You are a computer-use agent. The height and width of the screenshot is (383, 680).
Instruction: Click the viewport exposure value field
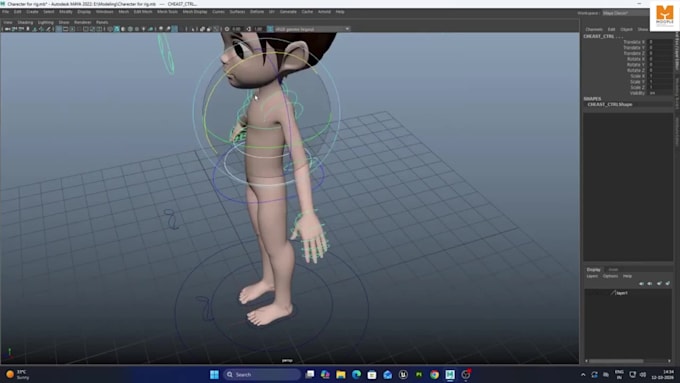coord(236,29)
